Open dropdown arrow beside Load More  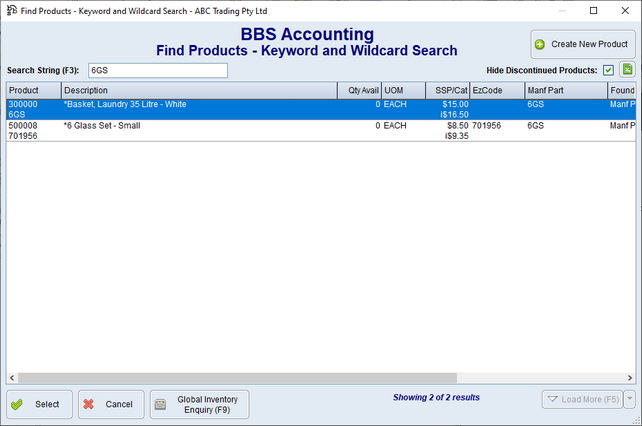629,400
